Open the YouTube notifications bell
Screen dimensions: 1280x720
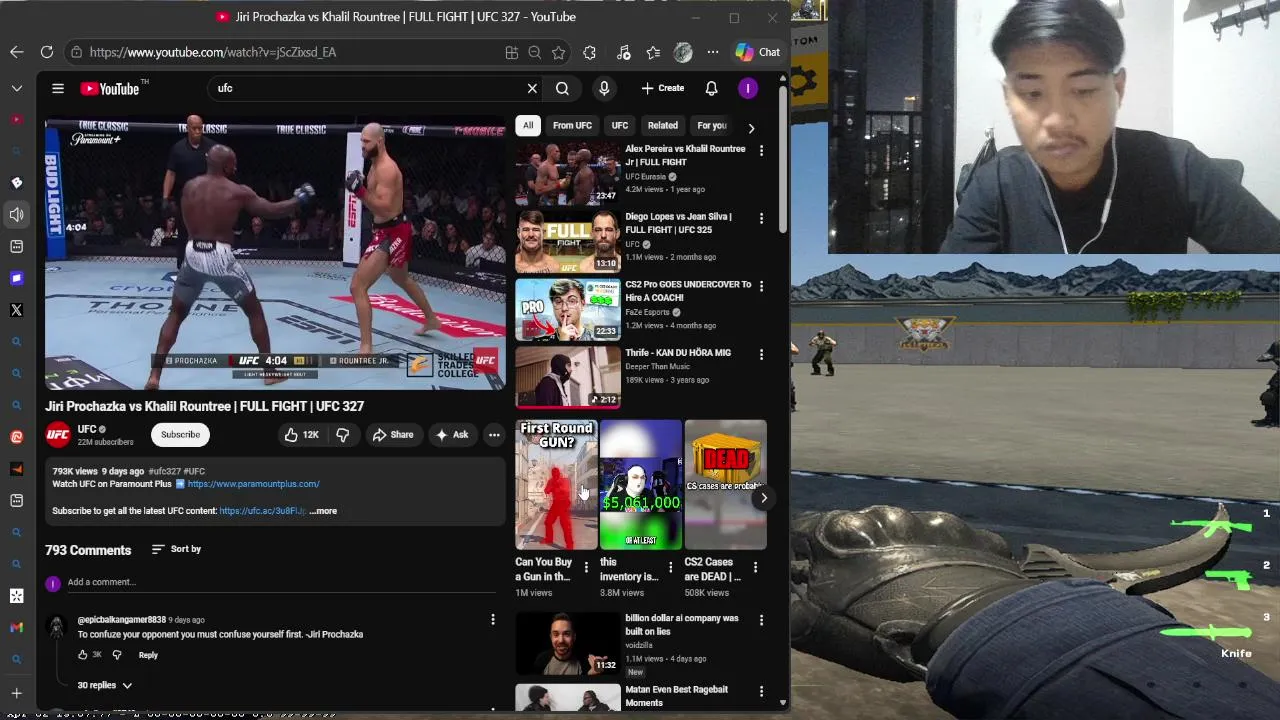(x=711, y=88)
